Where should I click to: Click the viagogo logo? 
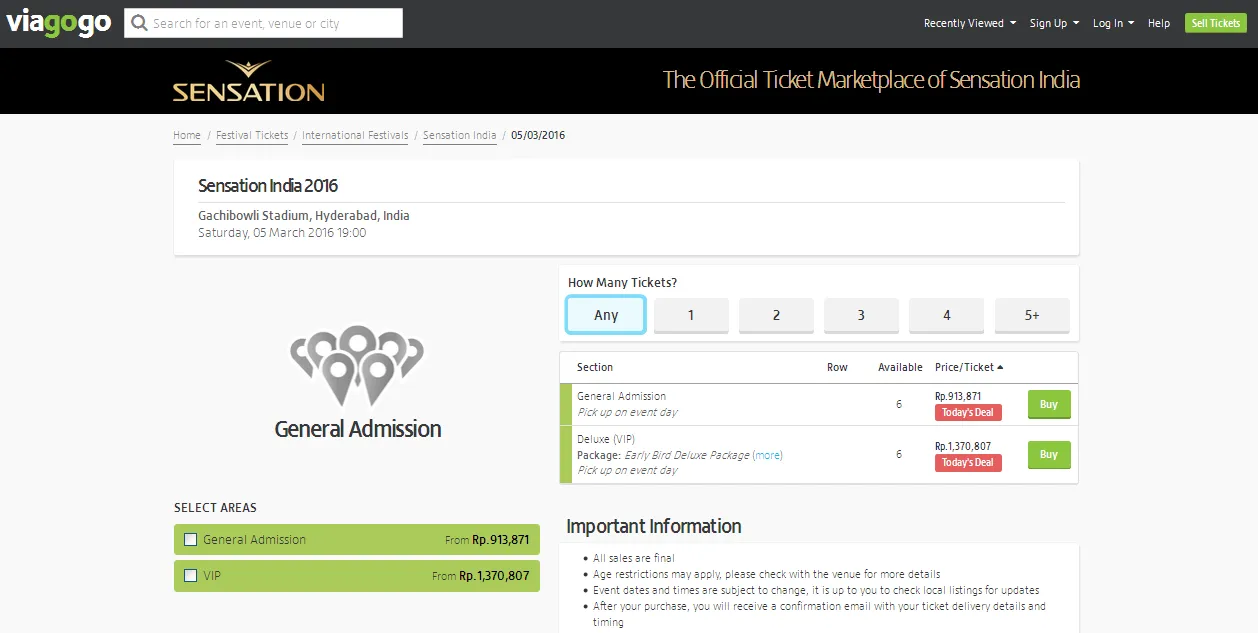tap(58, 23)
